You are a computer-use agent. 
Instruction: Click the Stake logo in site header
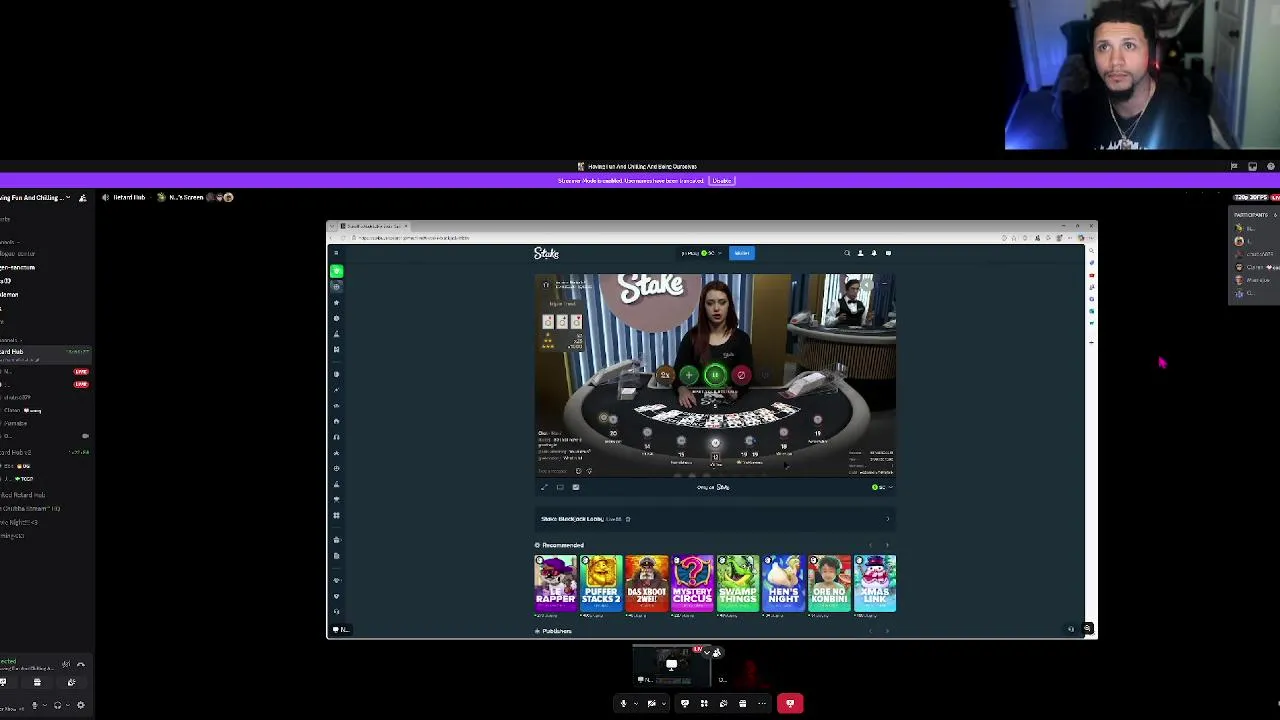click(x=546, y=253)
